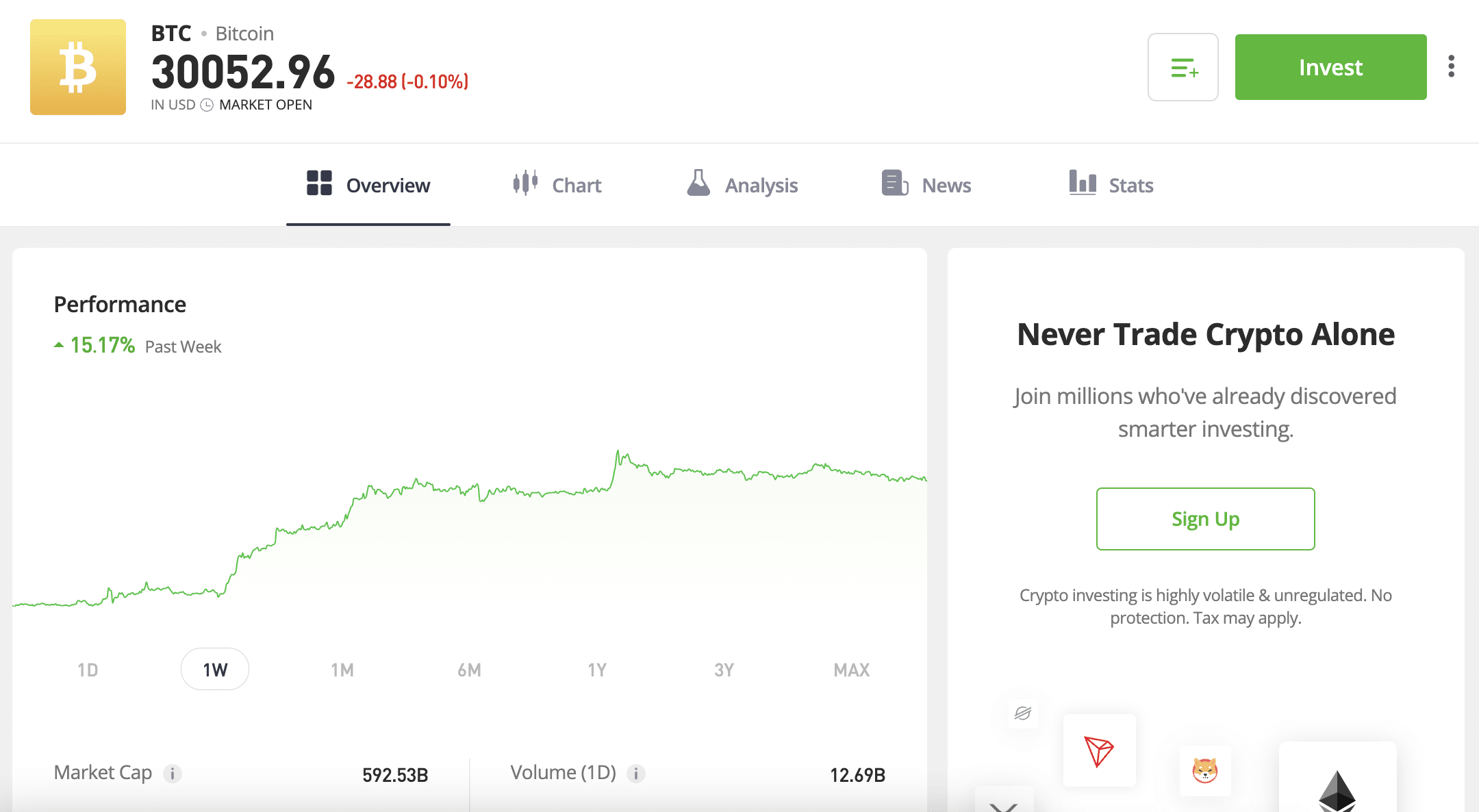Click the Stellar crypto logo
The image size is (1479, 812).
click(x=1023, y=713)
